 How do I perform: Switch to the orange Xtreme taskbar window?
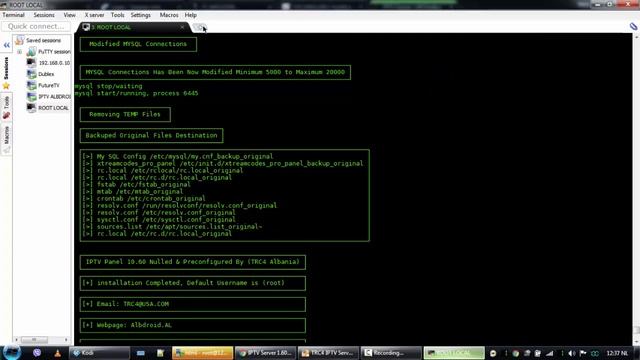point(202,353)
